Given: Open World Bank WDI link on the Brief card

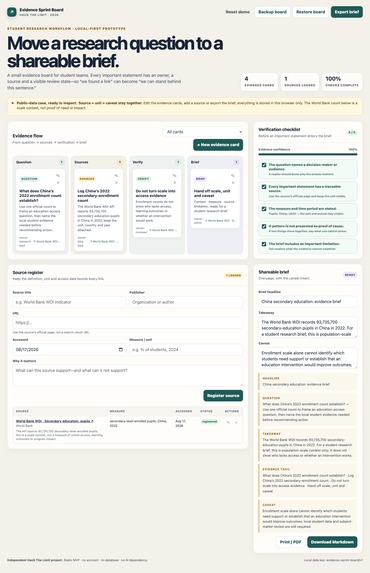Looking at the screenshot, I should coord(220,221).
